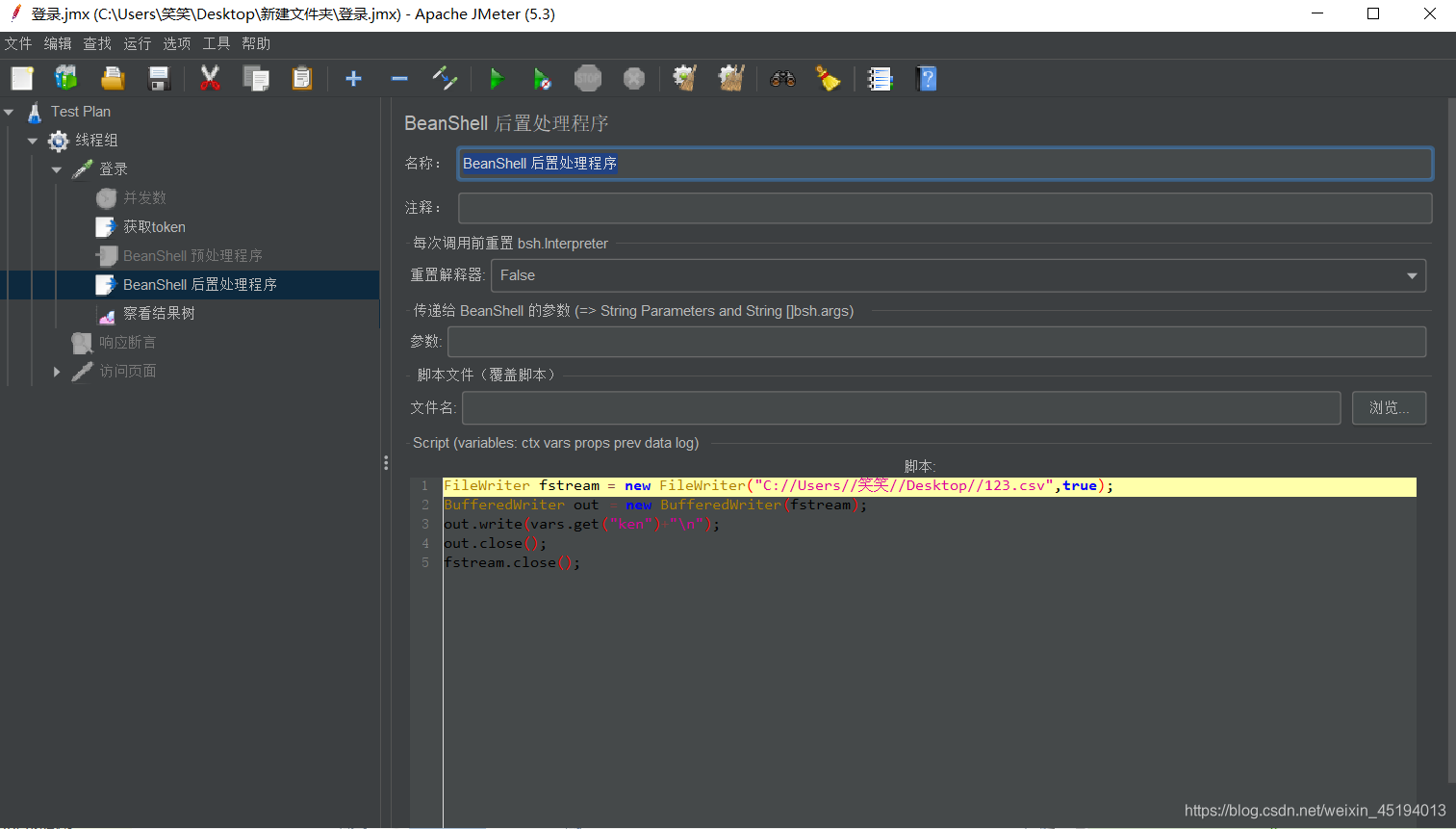Expand all nodes with plus icon

[353, 78]
